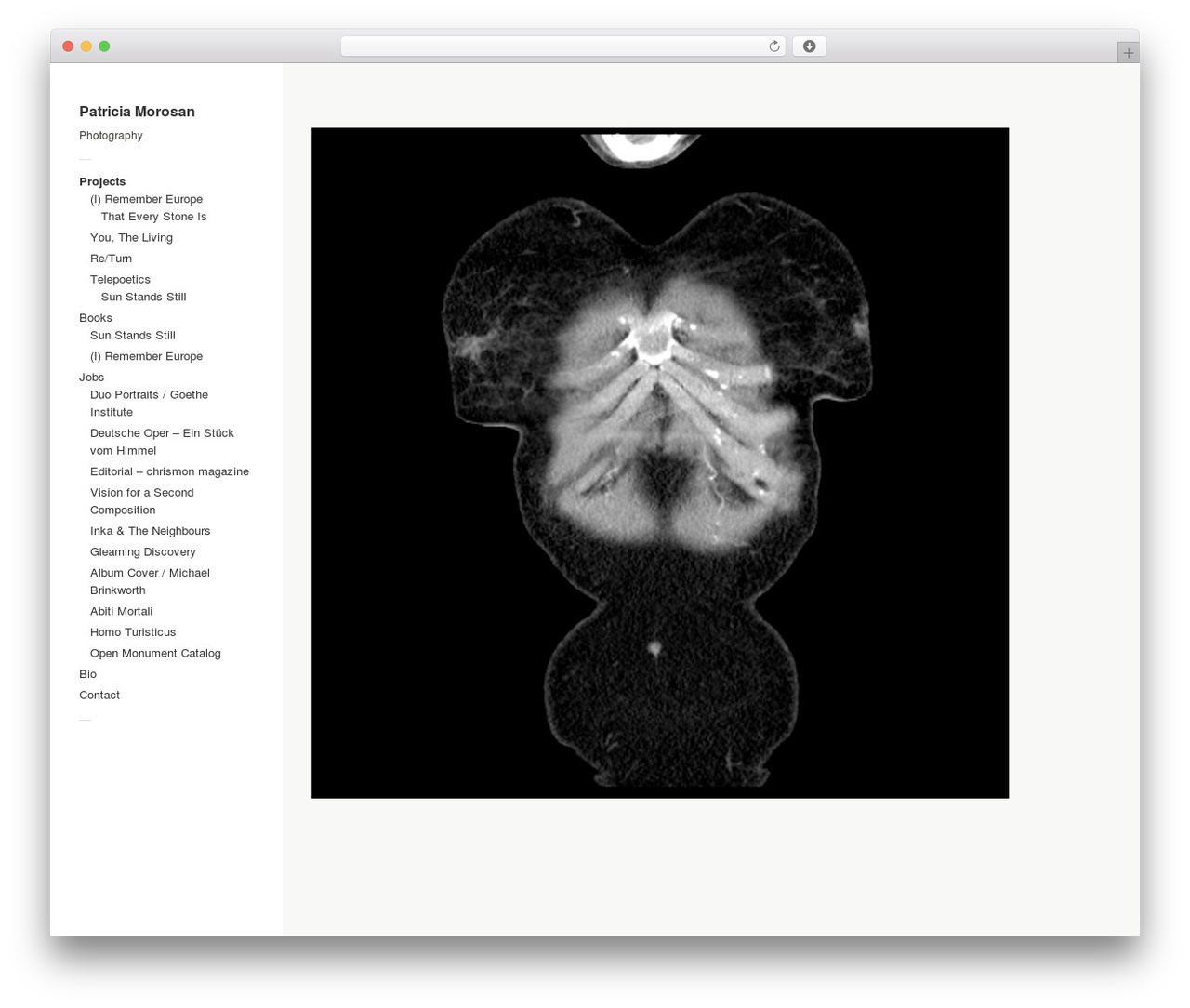Open the Open Monument Catalog job
The image size is (1190, 1008).
pyautogui.click(x=155, y=654)
